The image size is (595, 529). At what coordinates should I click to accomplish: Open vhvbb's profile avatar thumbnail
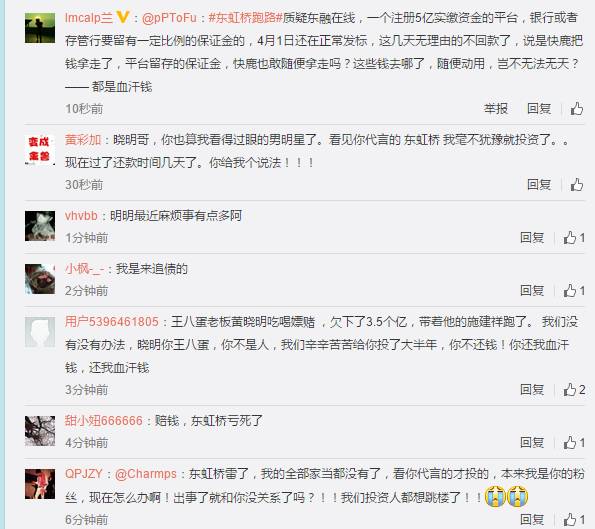click(40, 226)
